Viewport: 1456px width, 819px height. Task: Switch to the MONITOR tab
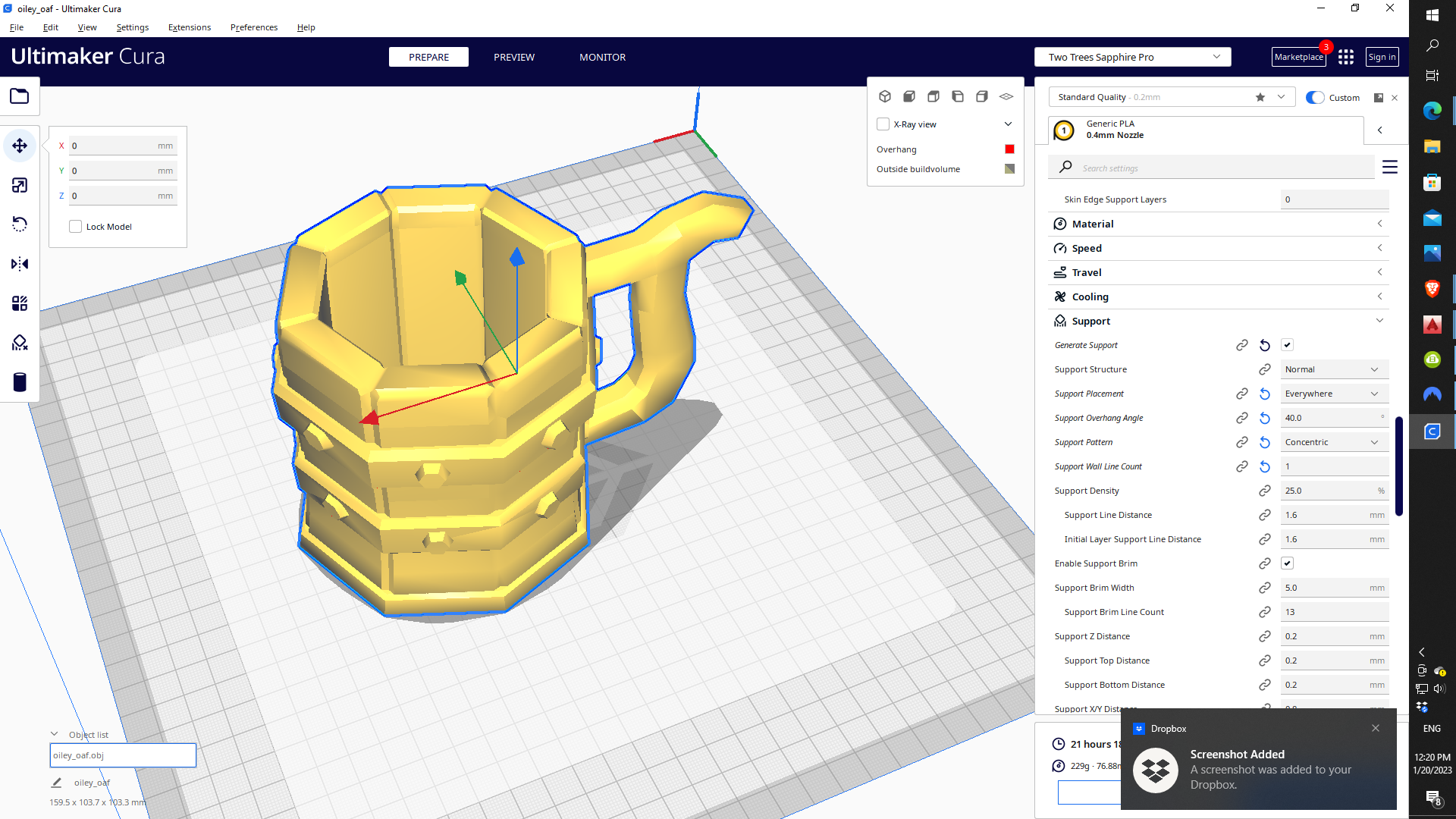[603, 57]
